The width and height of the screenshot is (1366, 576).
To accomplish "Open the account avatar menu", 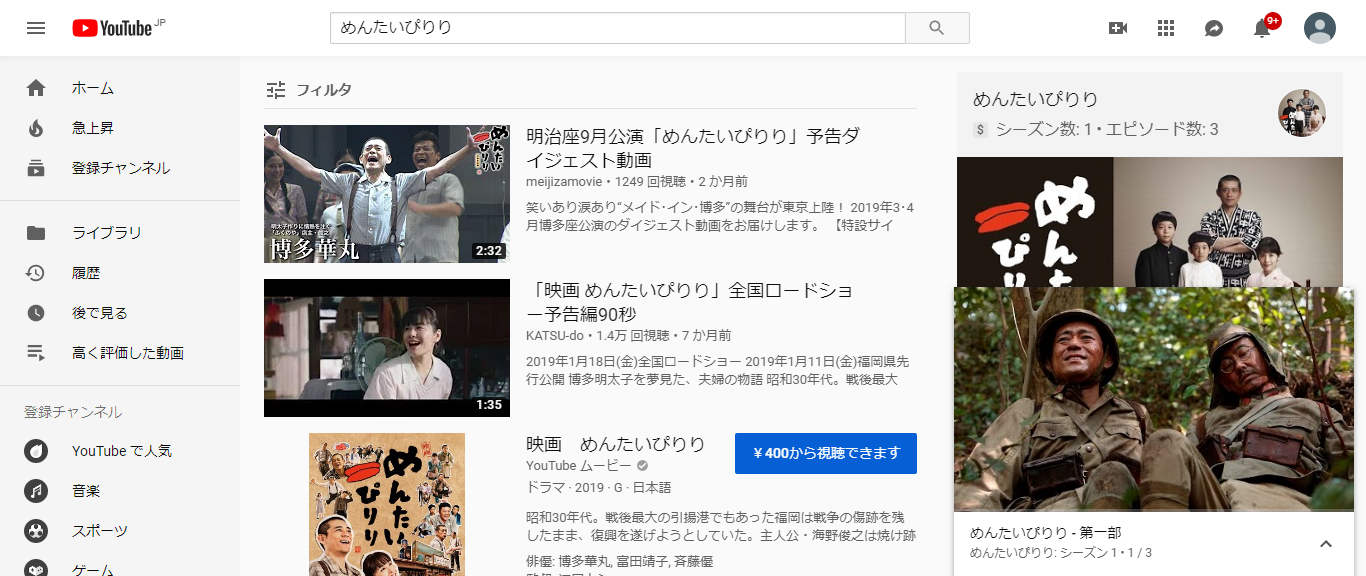I will point(1320,28).
